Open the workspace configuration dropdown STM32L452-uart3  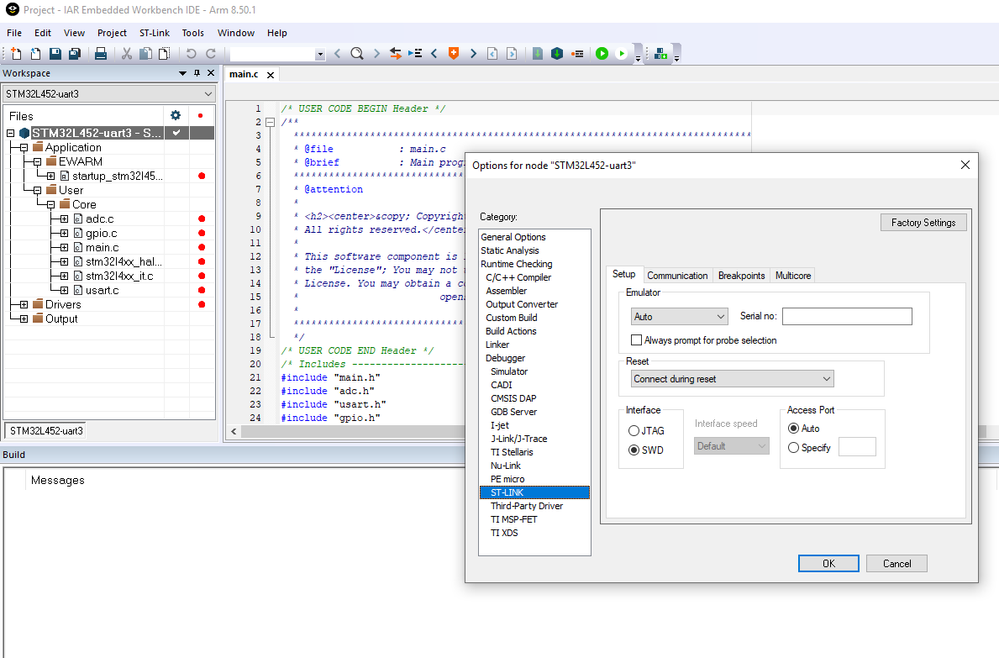point(109,94)
